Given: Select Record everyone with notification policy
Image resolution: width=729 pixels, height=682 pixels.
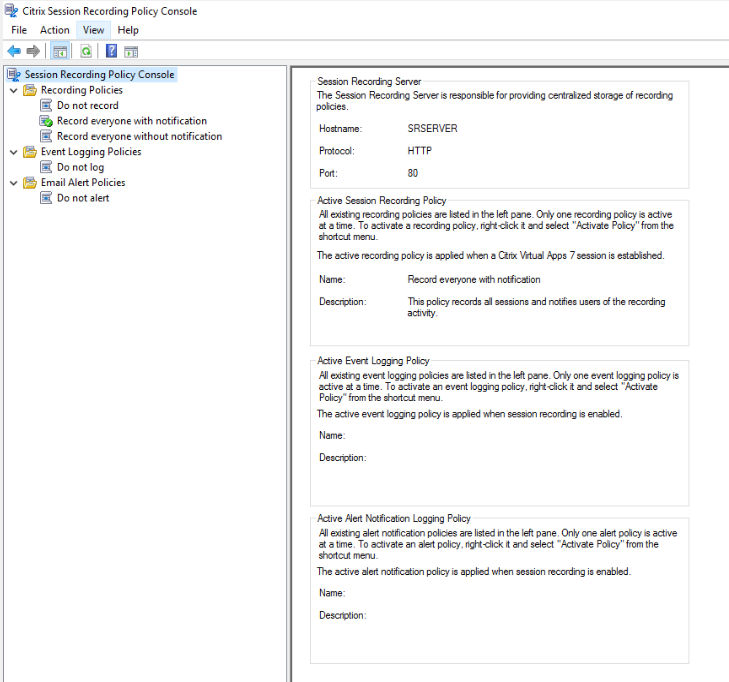Looking at the screenshot, I should pyautogui.click(x=132, y=121).
